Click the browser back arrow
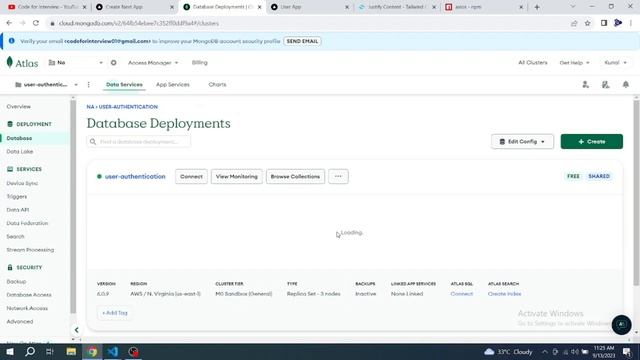The image size is (640, 360). (x=9, y=23)
